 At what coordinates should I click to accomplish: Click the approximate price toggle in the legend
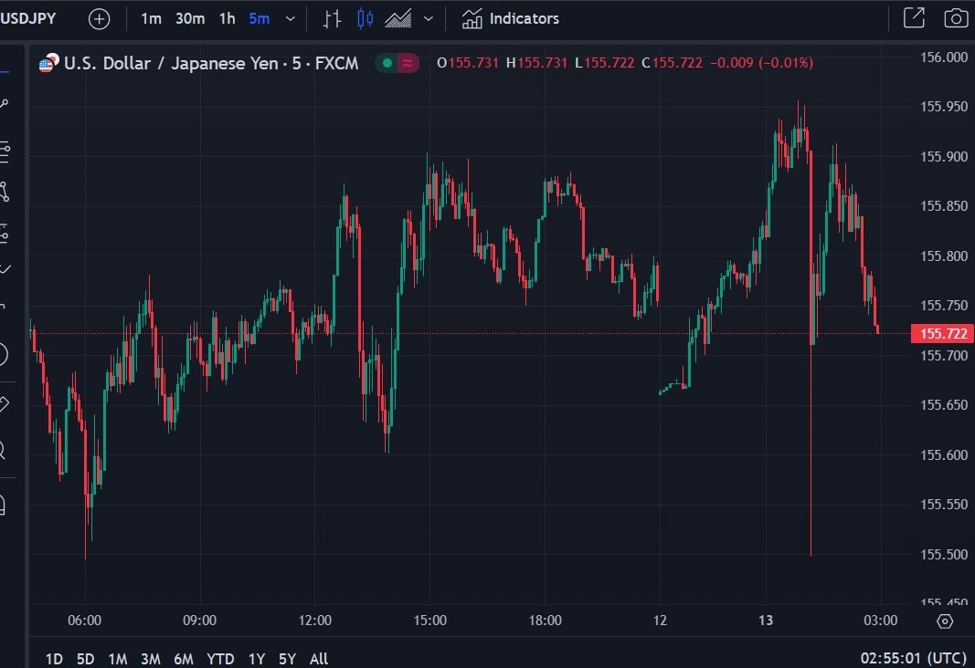pos(409,62)
